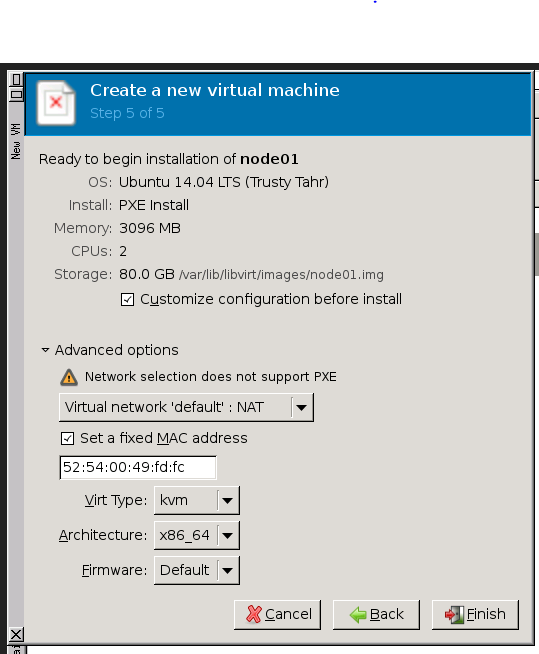
Task: Click the storage path /var/lib/libvirt/images/node01.img
Action: 281,275
